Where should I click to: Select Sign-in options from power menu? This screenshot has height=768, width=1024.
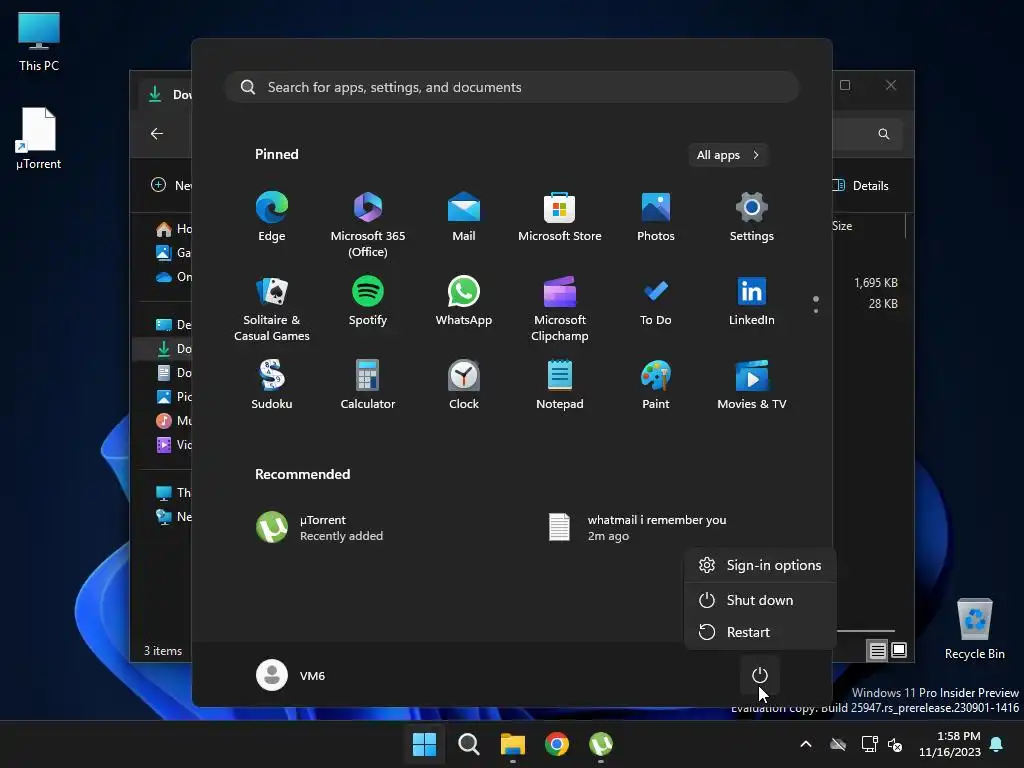tap(760, 565)
